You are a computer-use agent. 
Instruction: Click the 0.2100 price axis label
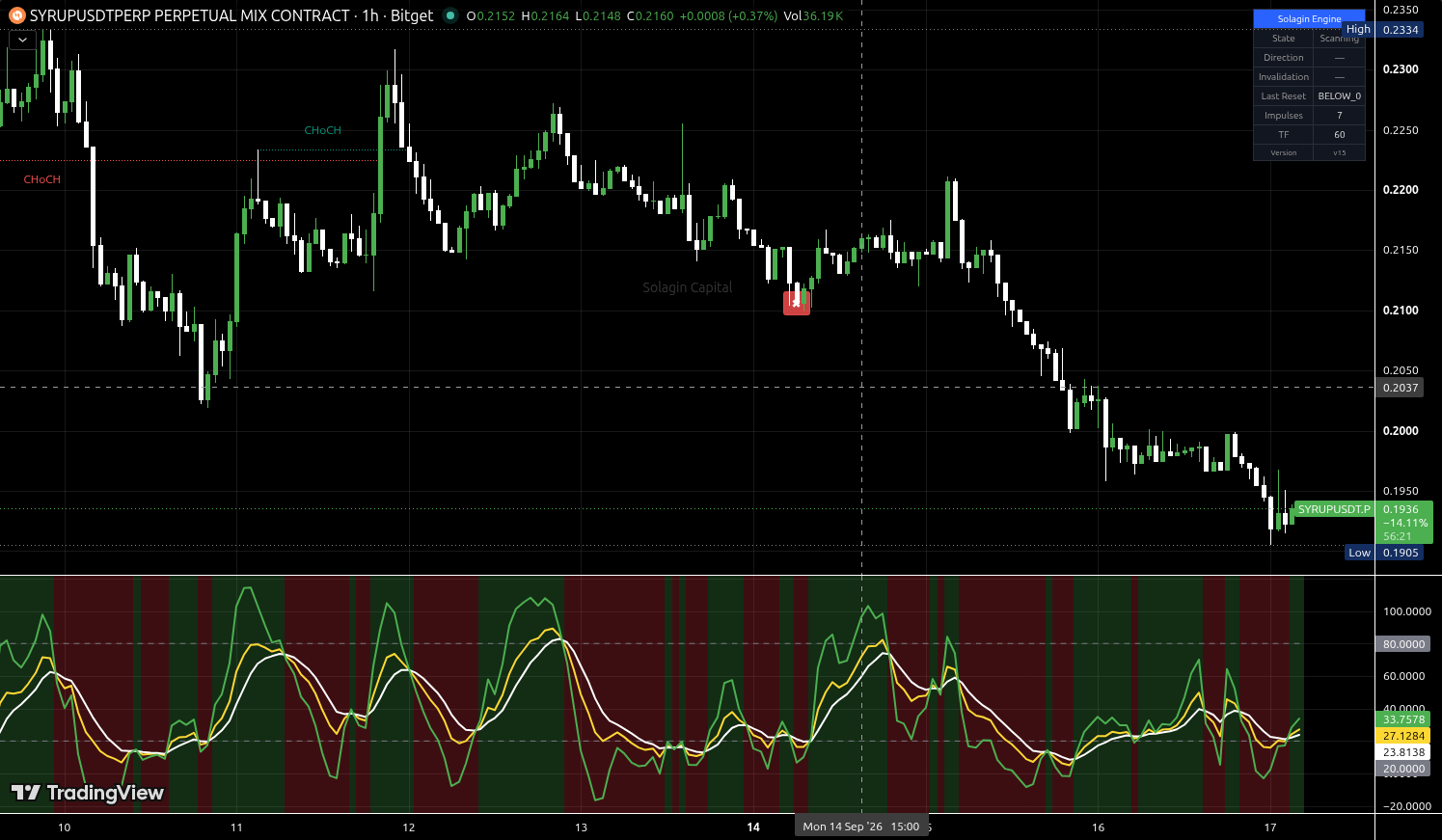click(1401, 311)
